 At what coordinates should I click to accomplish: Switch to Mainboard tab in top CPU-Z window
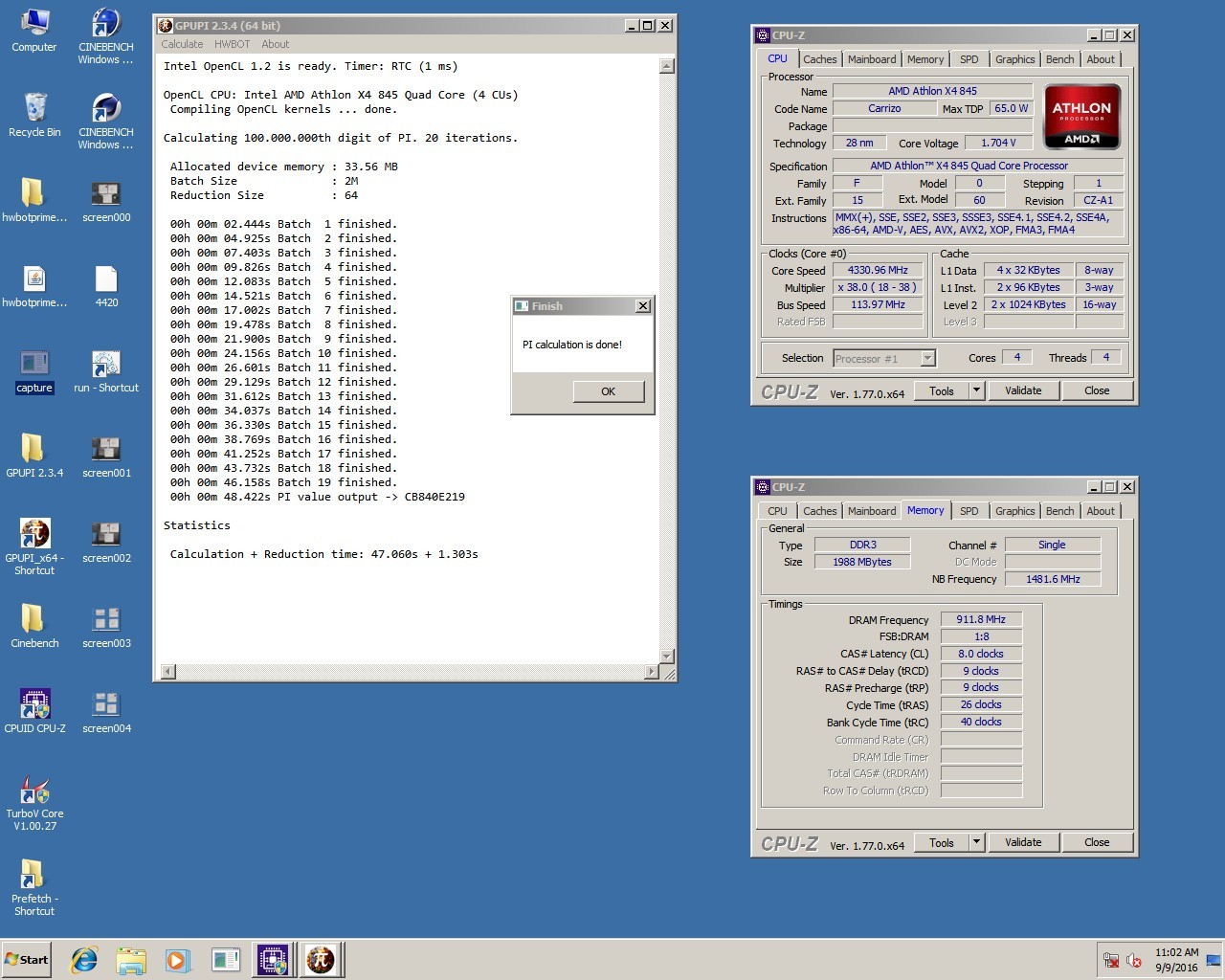pyautogui.click(x=872, y=59)
